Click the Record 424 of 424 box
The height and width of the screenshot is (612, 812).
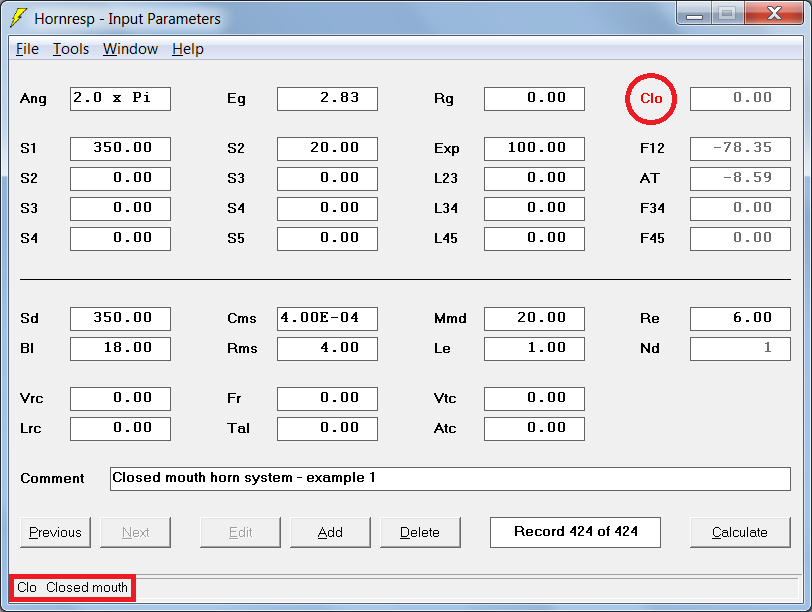tap(575, 532)
